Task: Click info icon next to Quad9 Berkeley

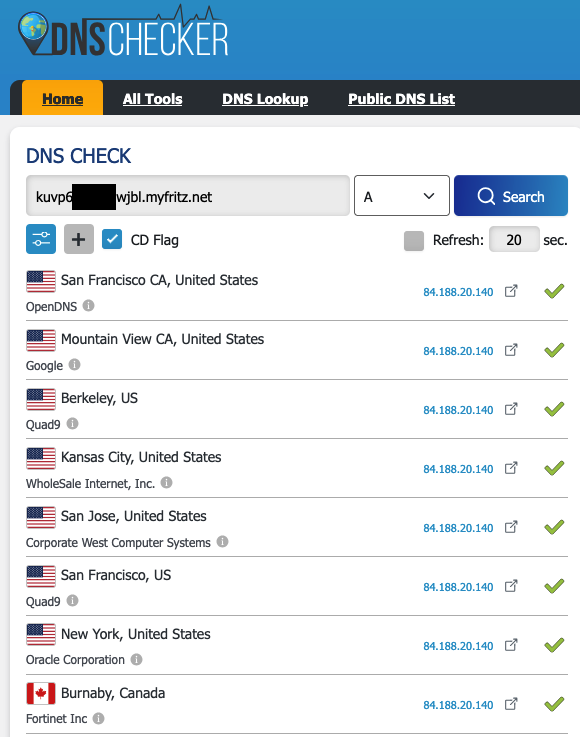Action: [72, 424]
